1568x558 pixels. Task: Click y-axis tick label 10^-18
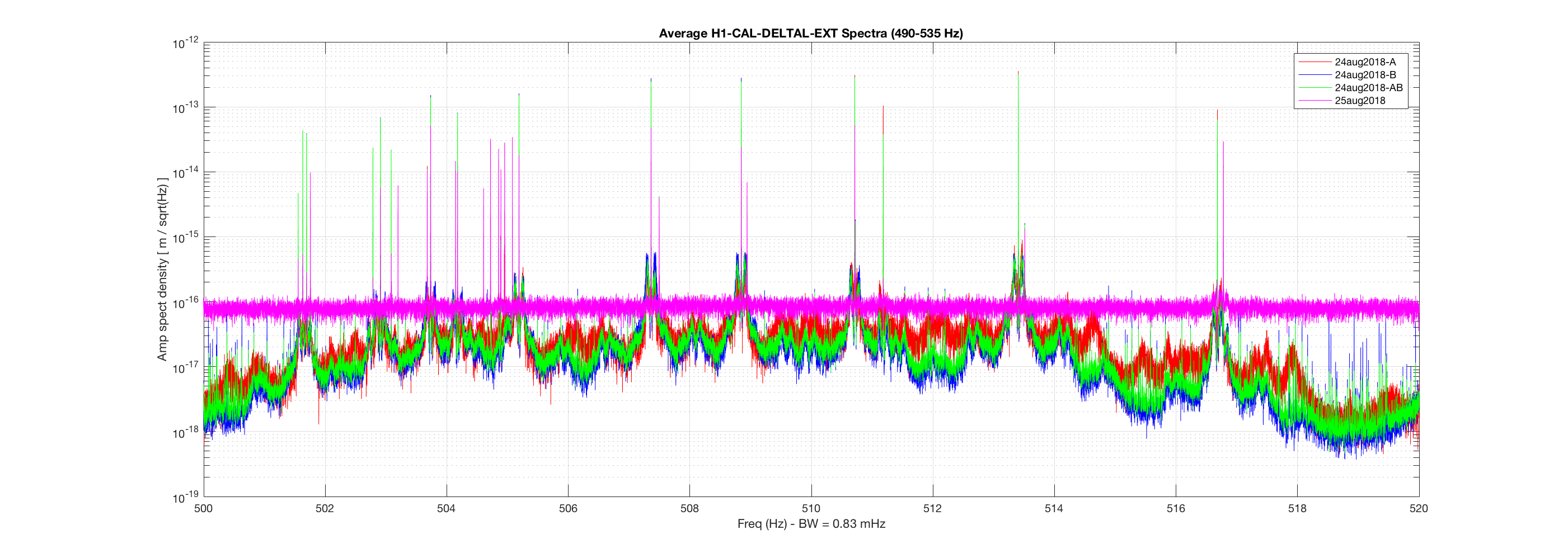[x=186, y=433]
